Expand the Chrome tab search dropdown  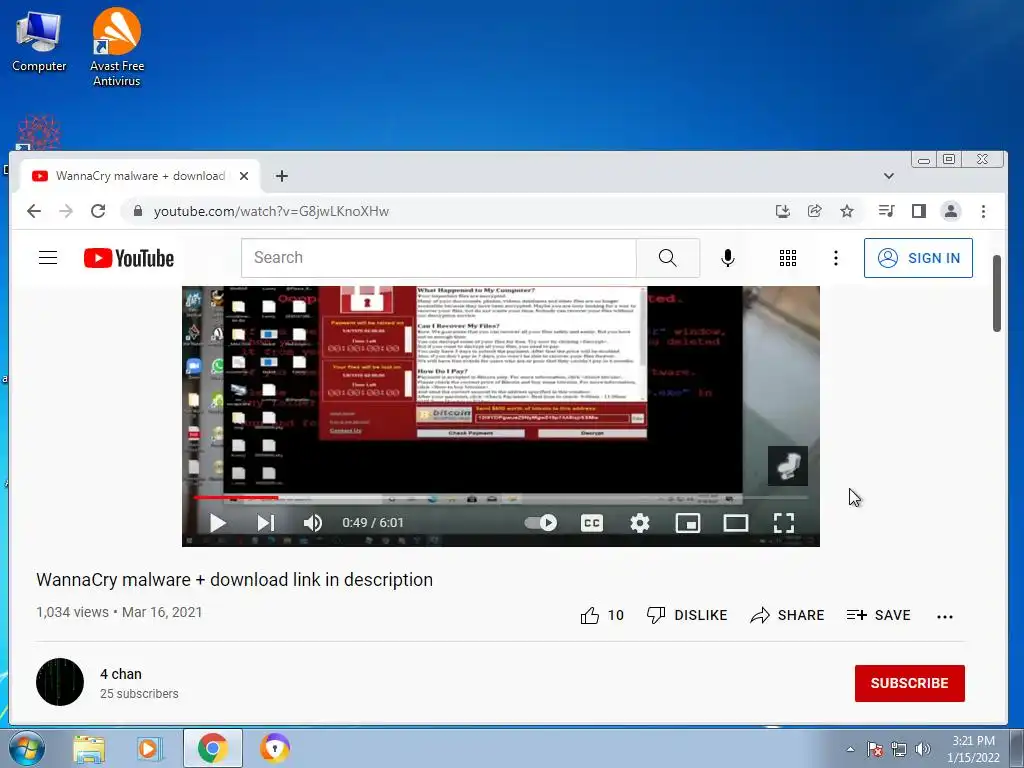coord(888,176)
